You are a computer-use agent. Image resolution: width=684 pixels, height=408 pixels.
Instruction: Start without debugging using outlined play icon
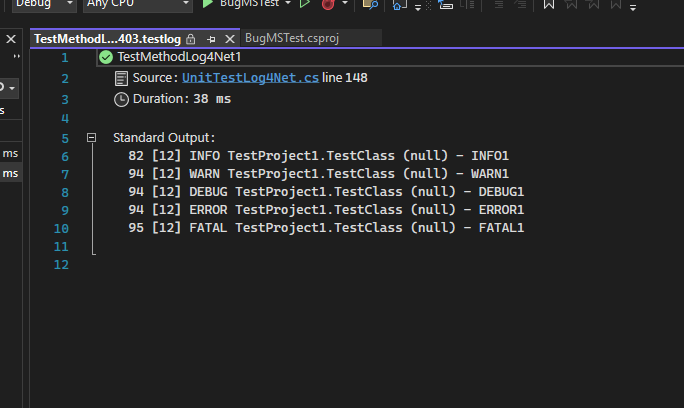click(x=305, y=4)
